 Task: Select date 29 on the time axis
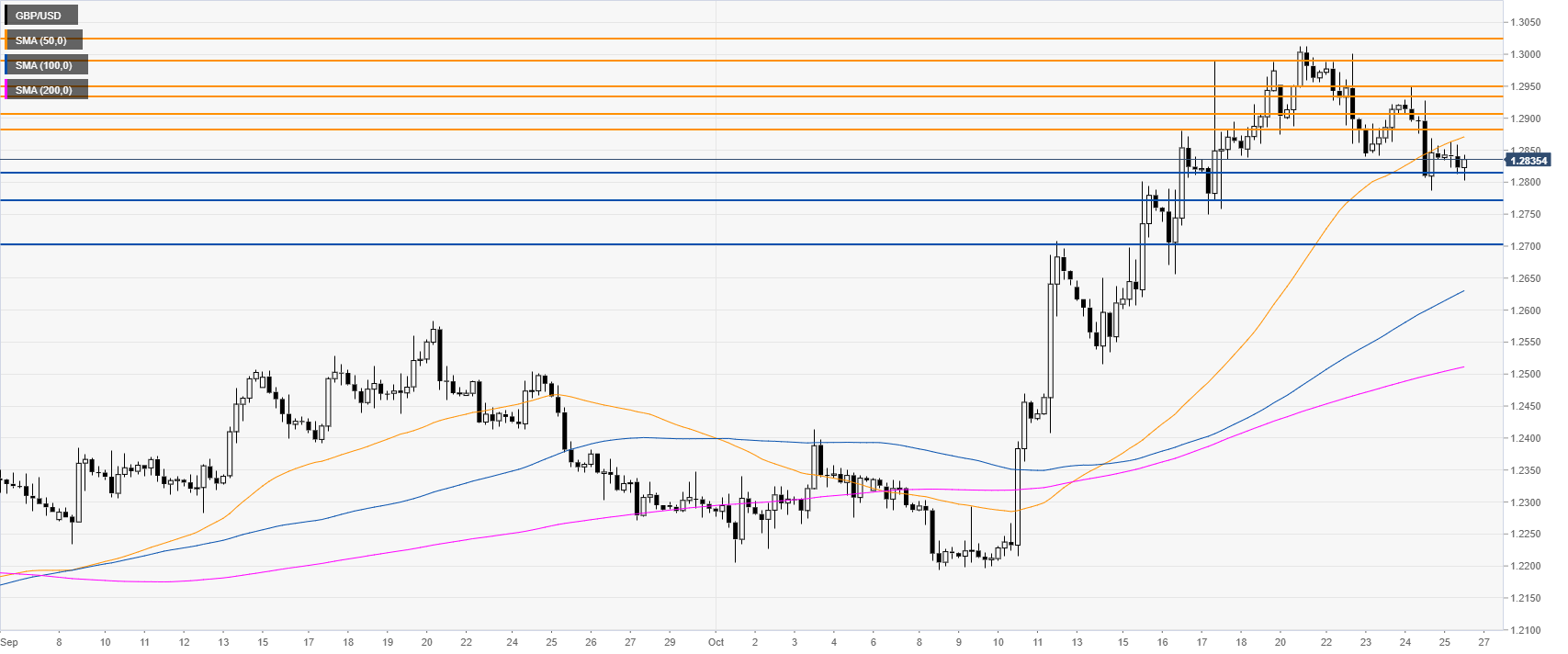(670, 642)
